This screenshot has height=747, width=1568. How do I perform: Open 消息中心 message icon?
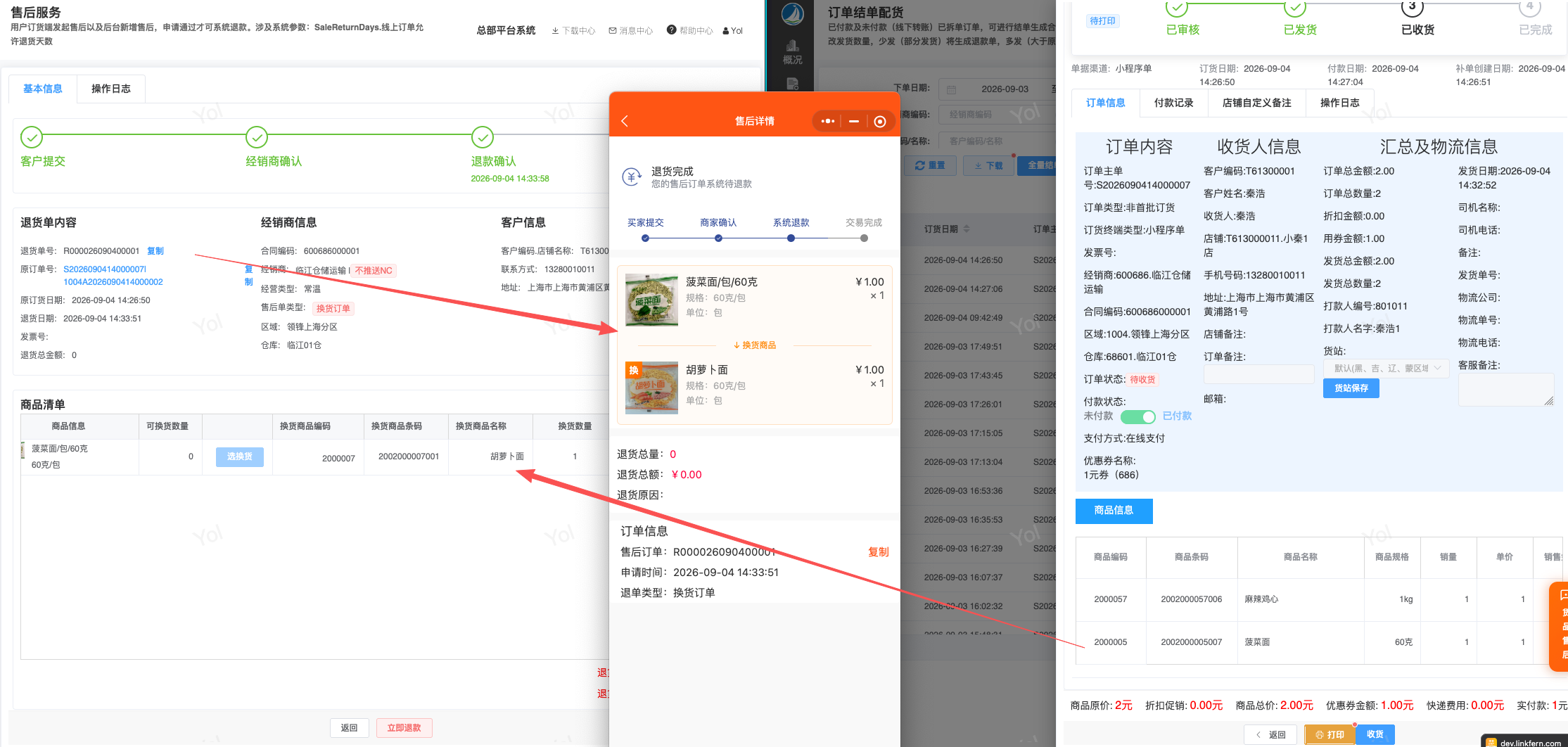click(613, 30)
